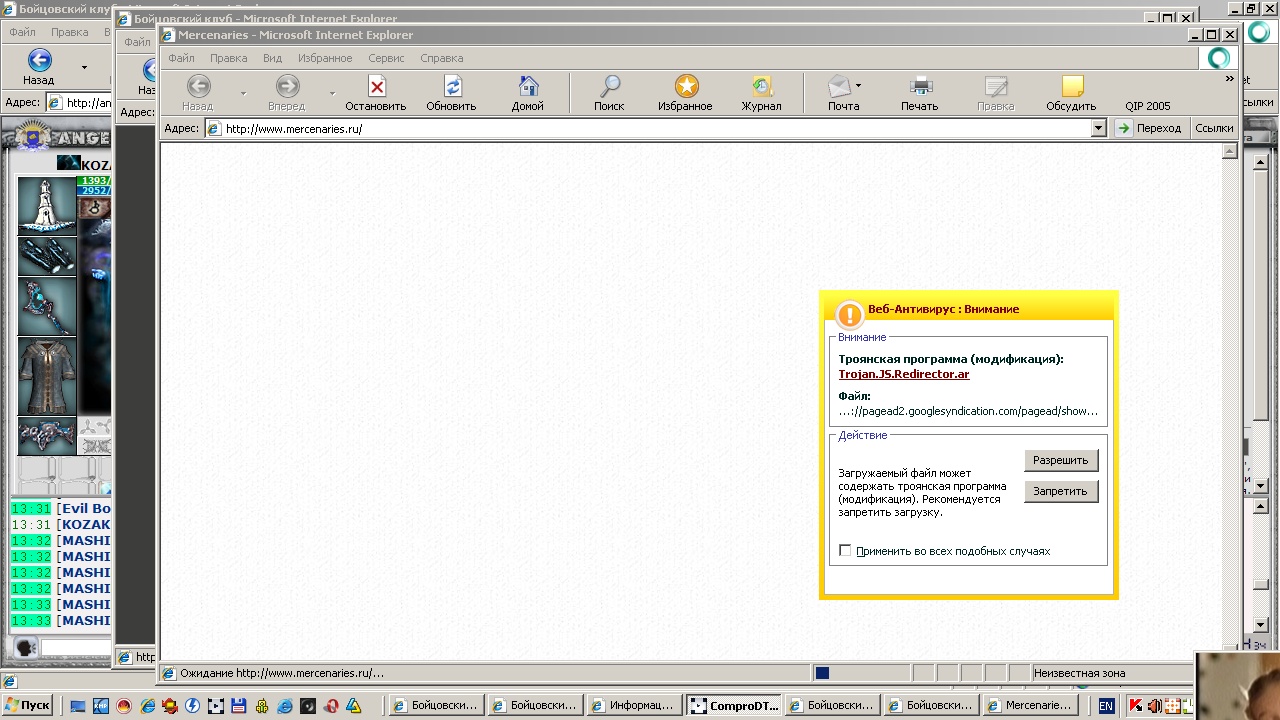Open the Пуск start menu

tap(27, 705)
